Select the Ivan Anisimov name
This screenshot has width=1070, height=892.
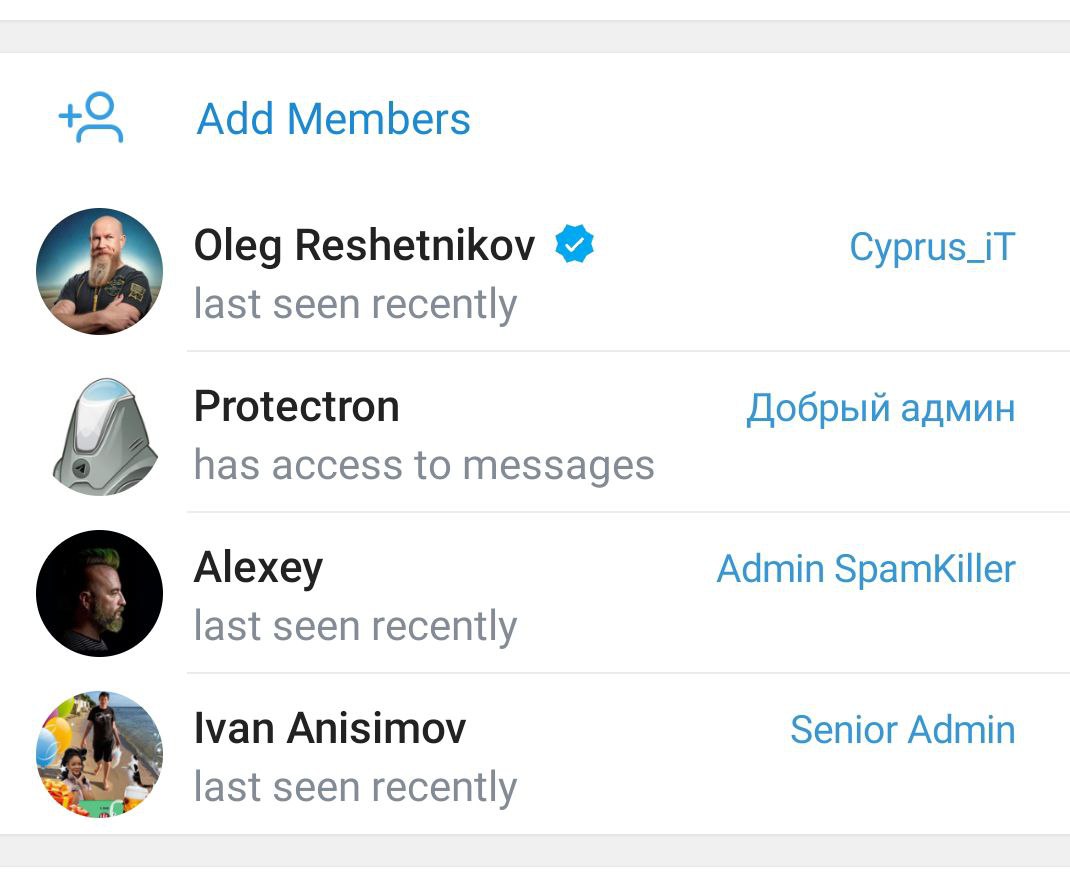click(x=330, y=729)
